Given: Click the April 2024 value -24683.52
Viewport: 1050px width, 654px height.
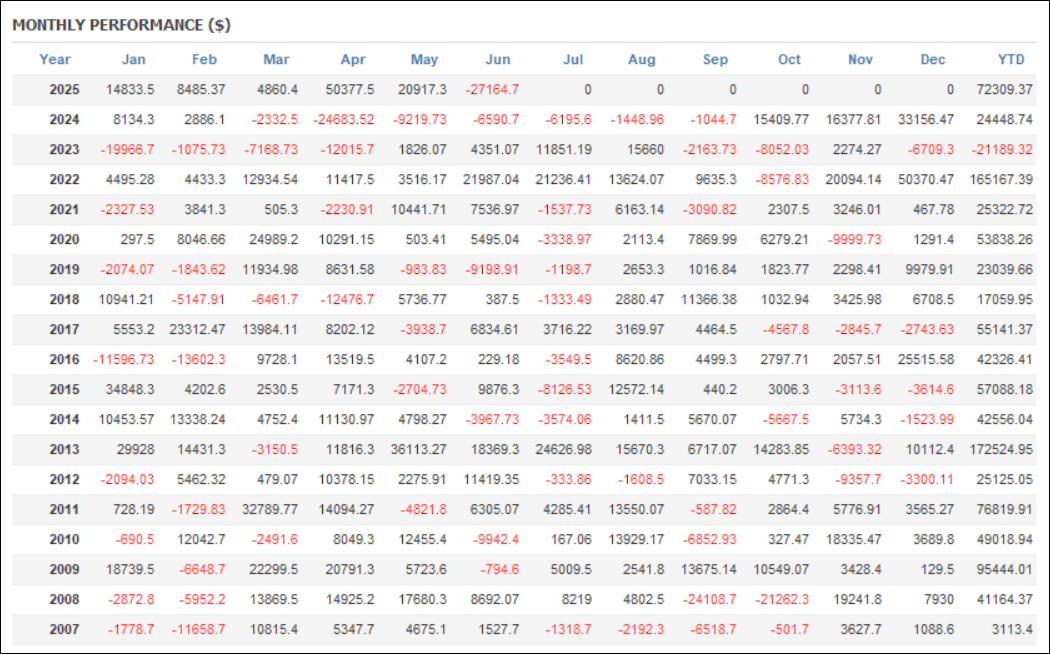Looking at the screenshot, I should pyautogui.click(x=344, y=120).
